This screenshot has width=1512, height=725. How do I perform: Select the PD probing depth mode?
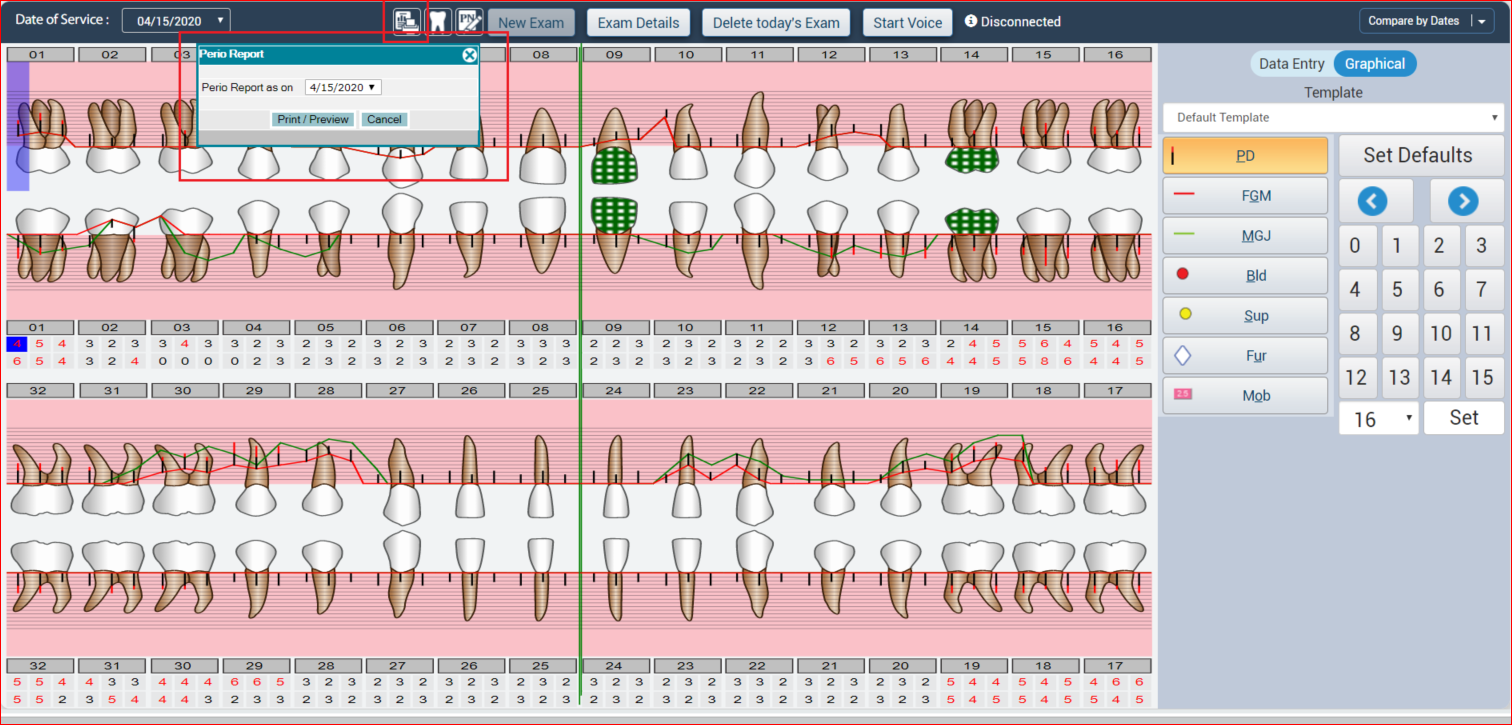(x=1245, y=156)
